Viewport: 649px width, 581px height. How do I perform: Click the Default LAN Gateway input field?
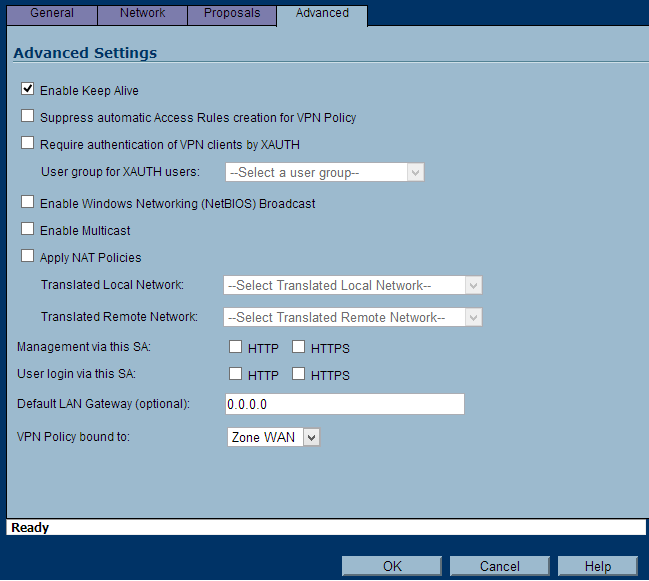[345, 404]
